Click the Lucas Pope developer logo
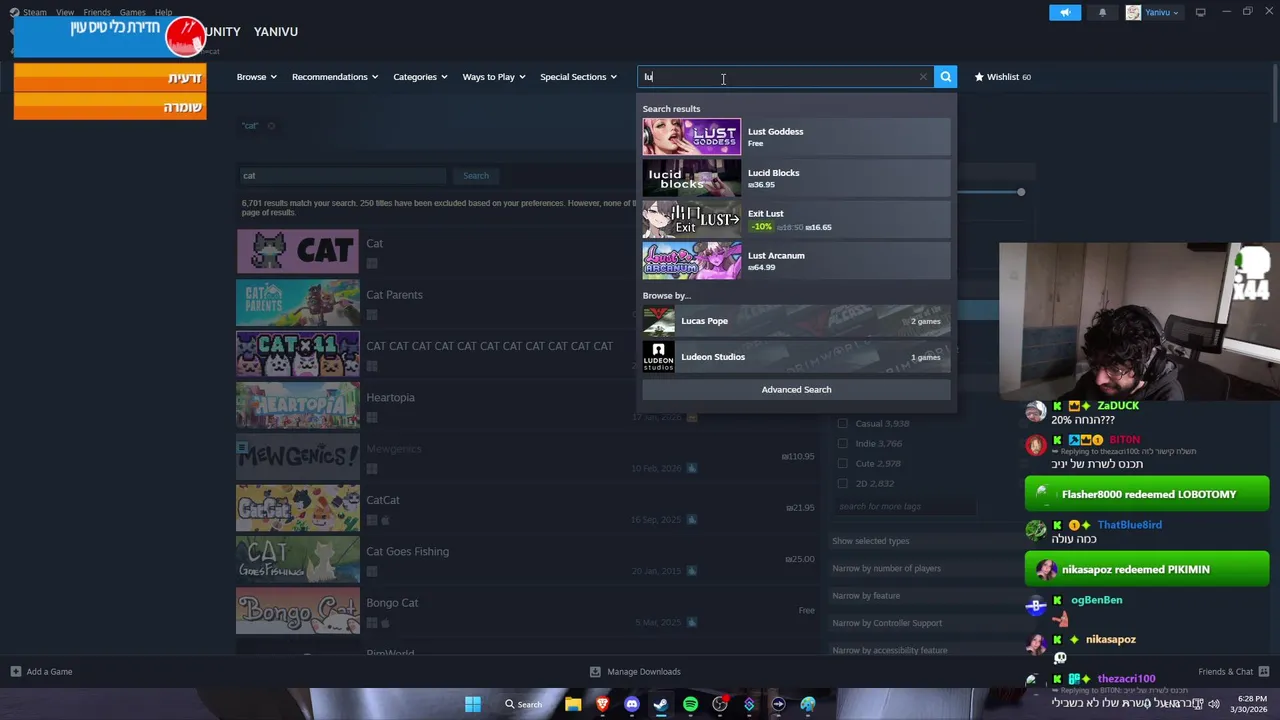The height and width of the screenshot is (720, 1280). click(x=658, y=321)
